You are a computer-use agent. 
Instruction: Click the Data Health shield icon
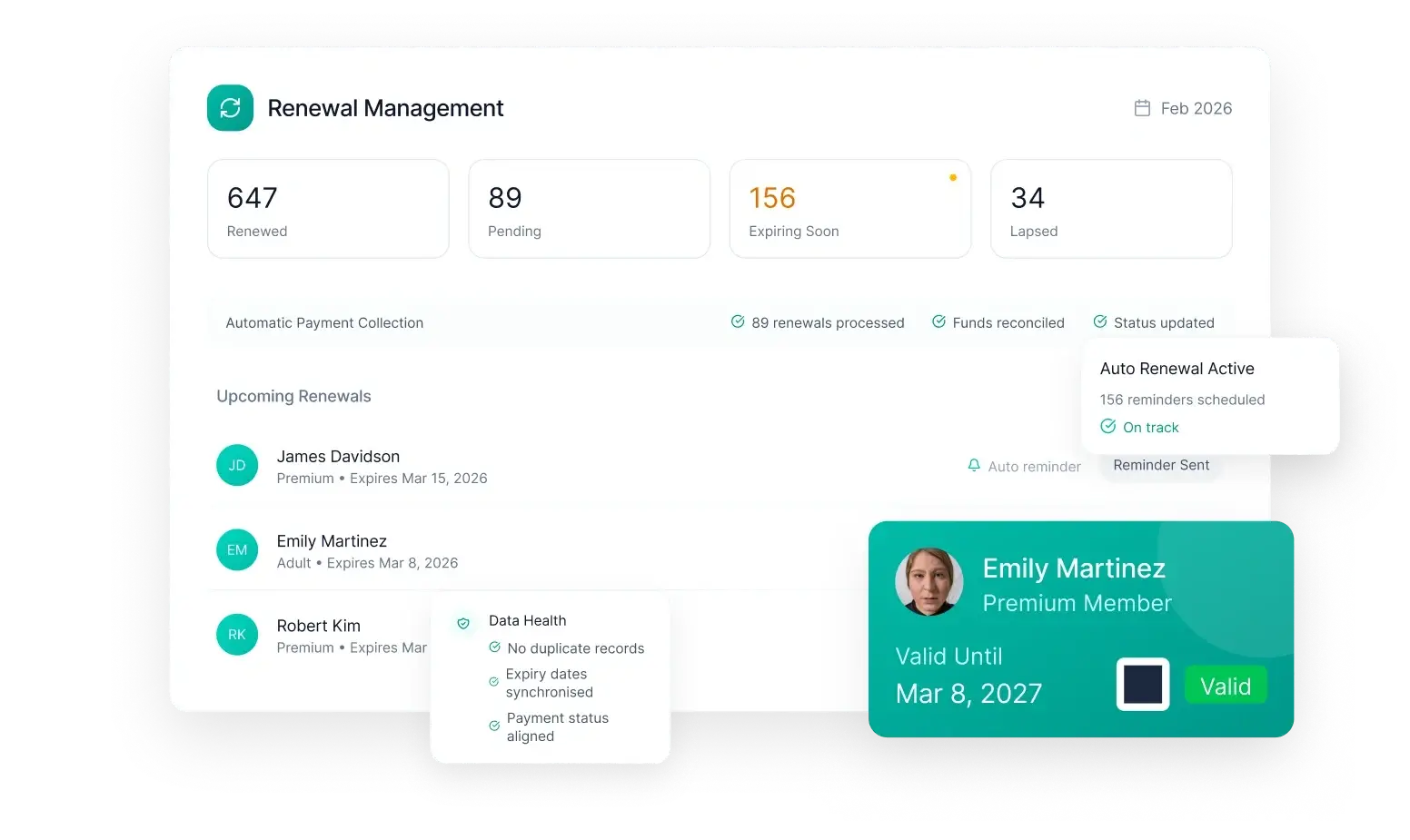pyautogui.click(x=463, y=623)
